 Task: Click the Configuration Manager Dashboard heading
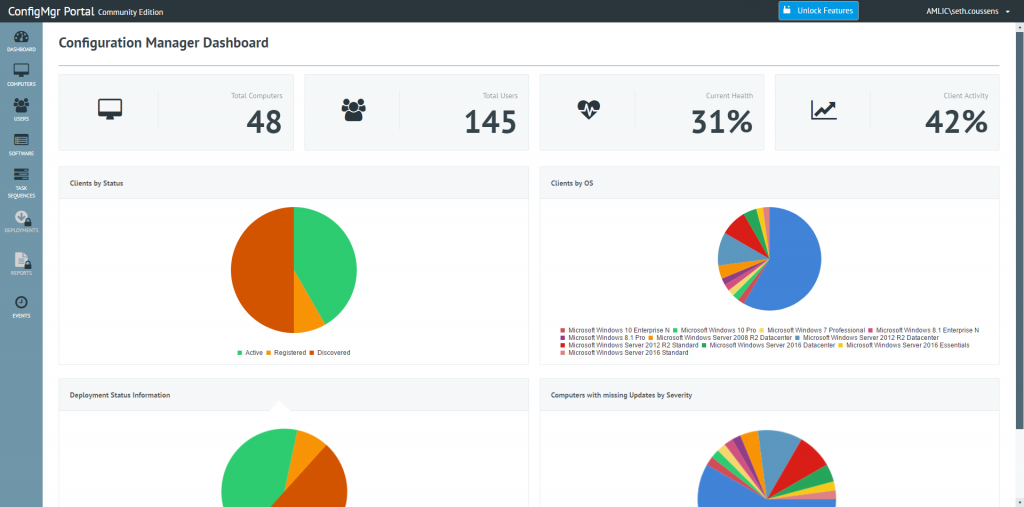pyautogui.click(x=163, y=43)
